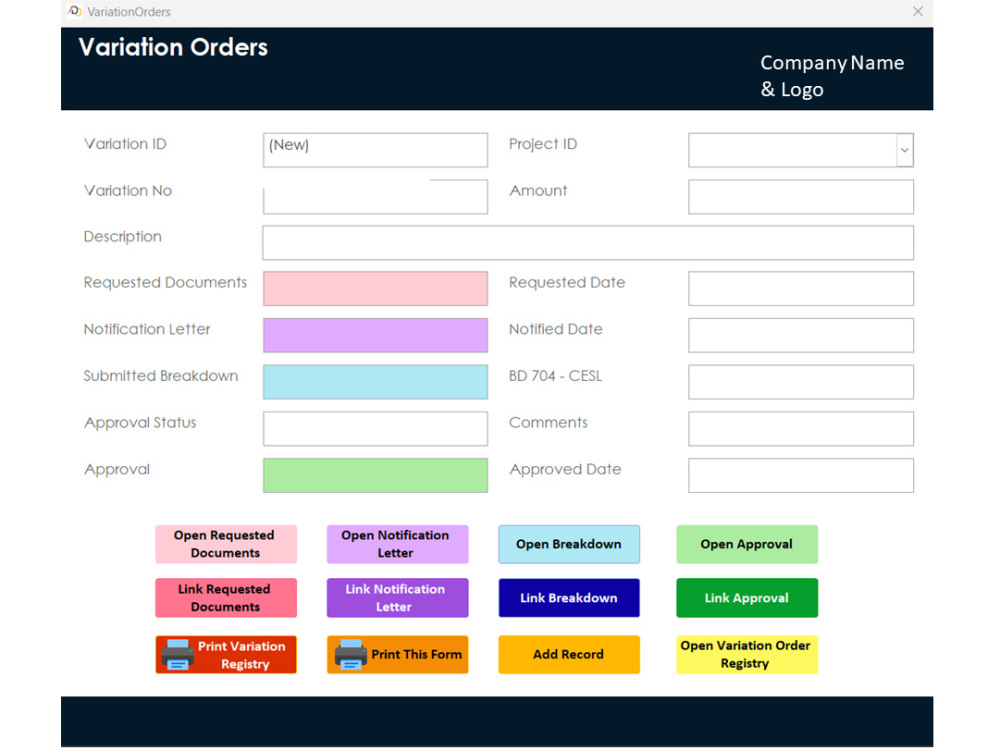Click the Approval Status label
The image size is (1000, 750).
pos(140,423)
